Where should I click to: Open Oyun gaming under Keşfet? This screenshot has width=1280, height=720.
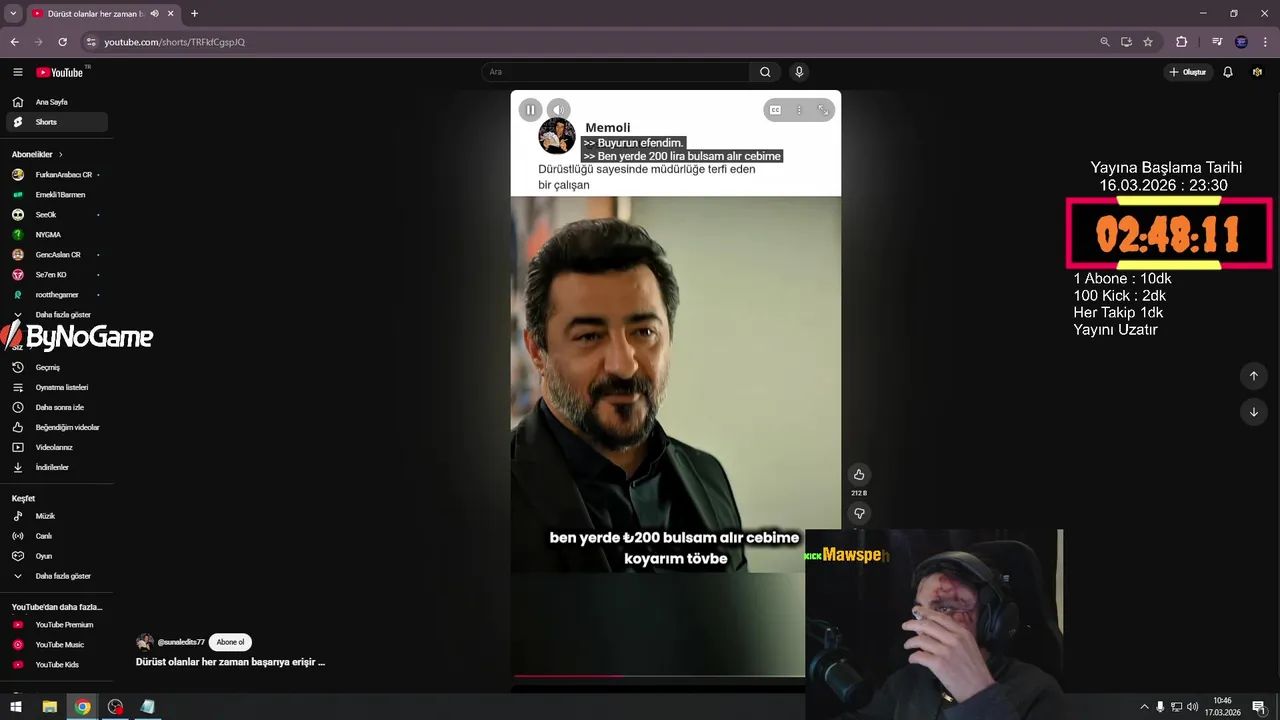pos(57,556)
